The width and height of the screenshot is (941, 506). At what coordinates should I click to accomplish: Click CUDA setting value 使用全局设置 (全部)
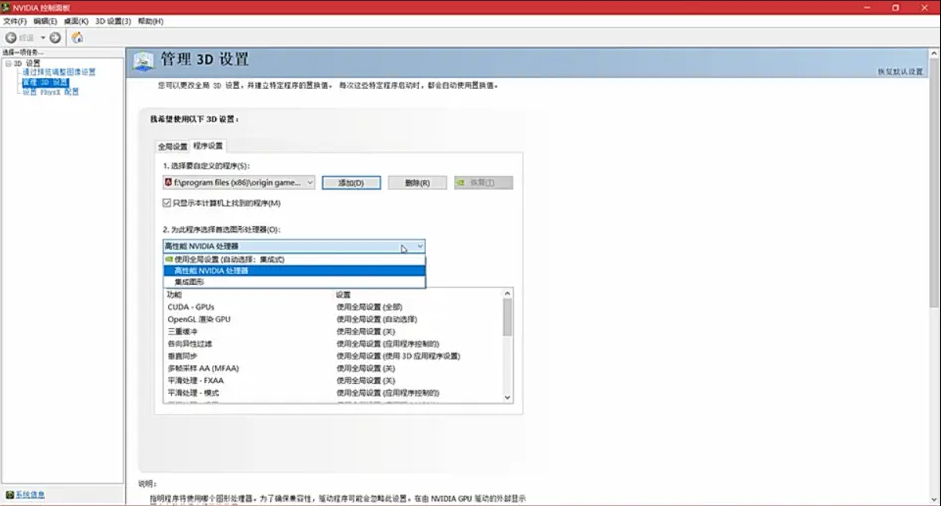click(369, 307)
